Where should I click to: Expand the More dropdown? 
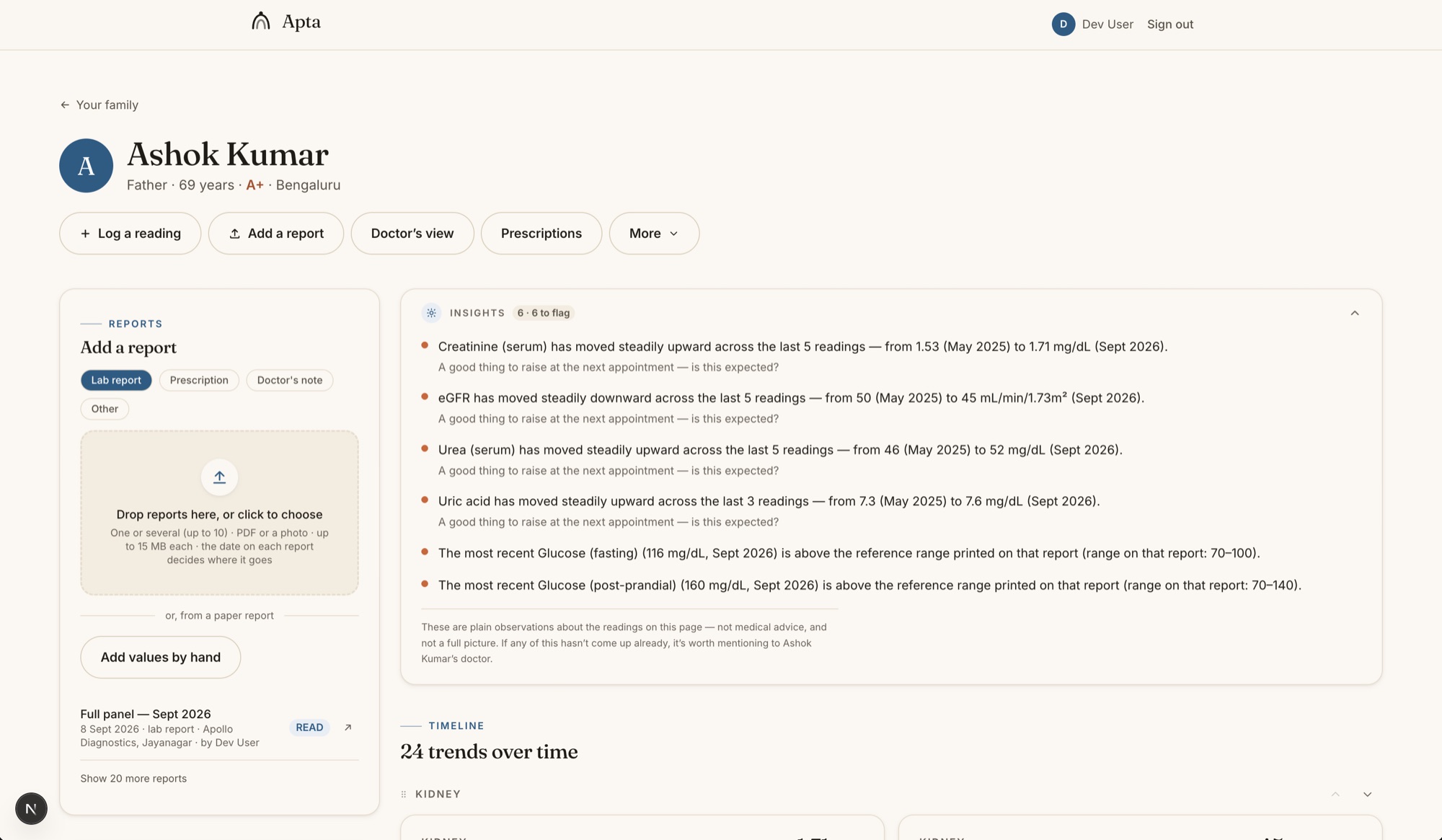(654, 233)
